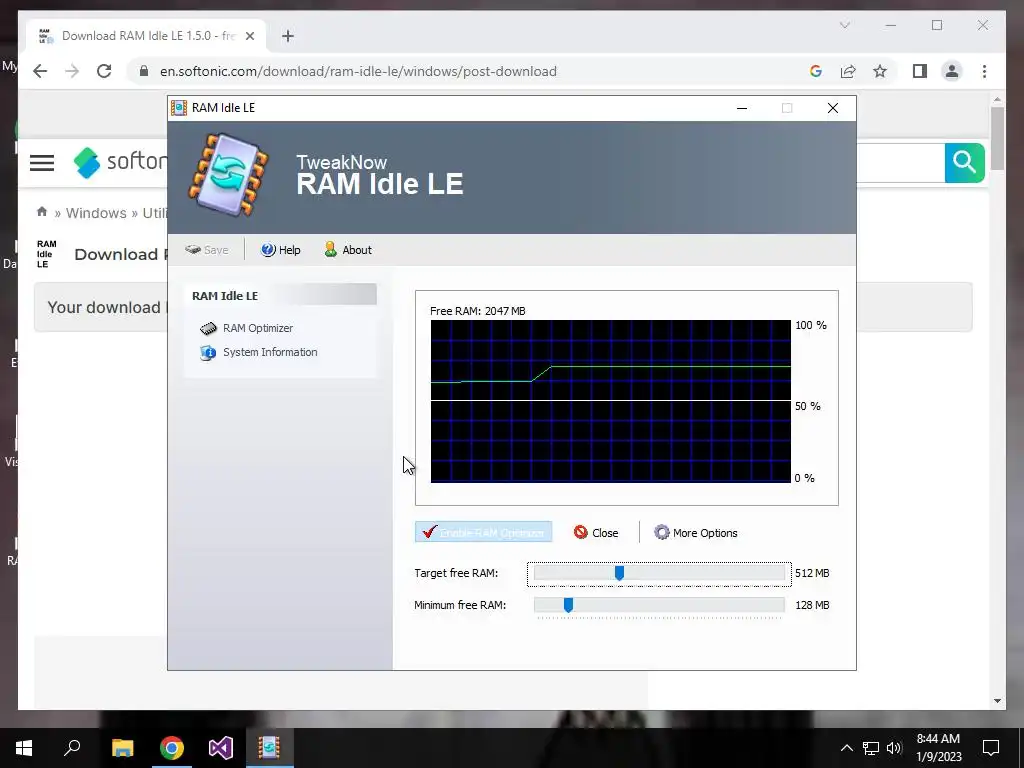1024x768 pixels.
Task: Click the RAM Idle LE title bar icon
Action: click(x=179, y=108)
